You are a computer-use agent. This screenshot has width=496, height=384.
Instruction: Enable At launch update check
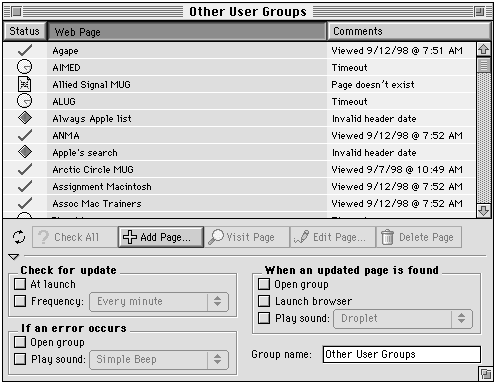click(20, 284)
